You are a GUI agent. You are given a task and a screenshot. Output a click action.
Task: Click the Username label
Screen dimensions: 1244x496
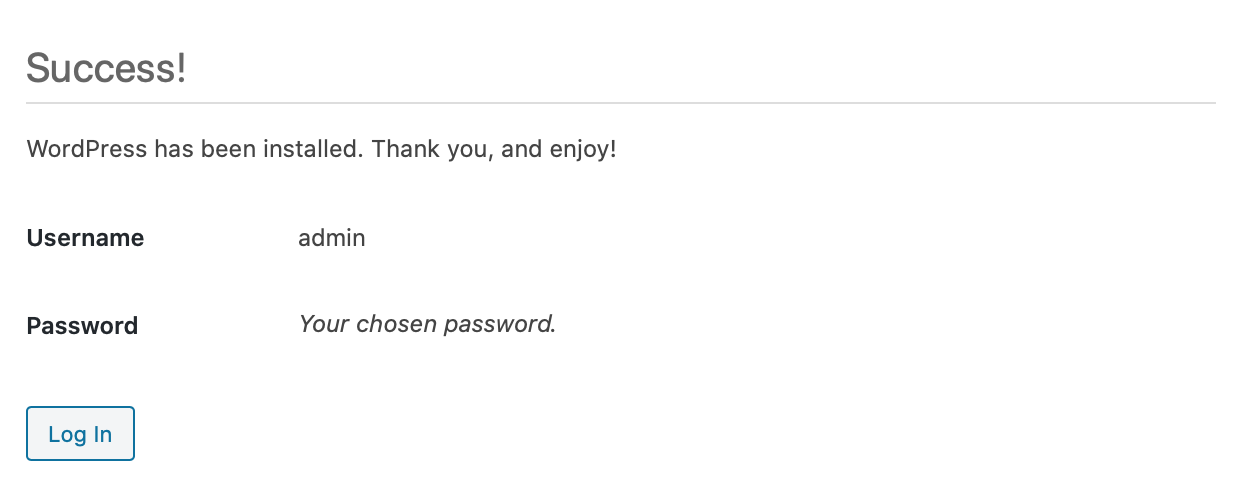pyautogui.click(x=85, y=238)
